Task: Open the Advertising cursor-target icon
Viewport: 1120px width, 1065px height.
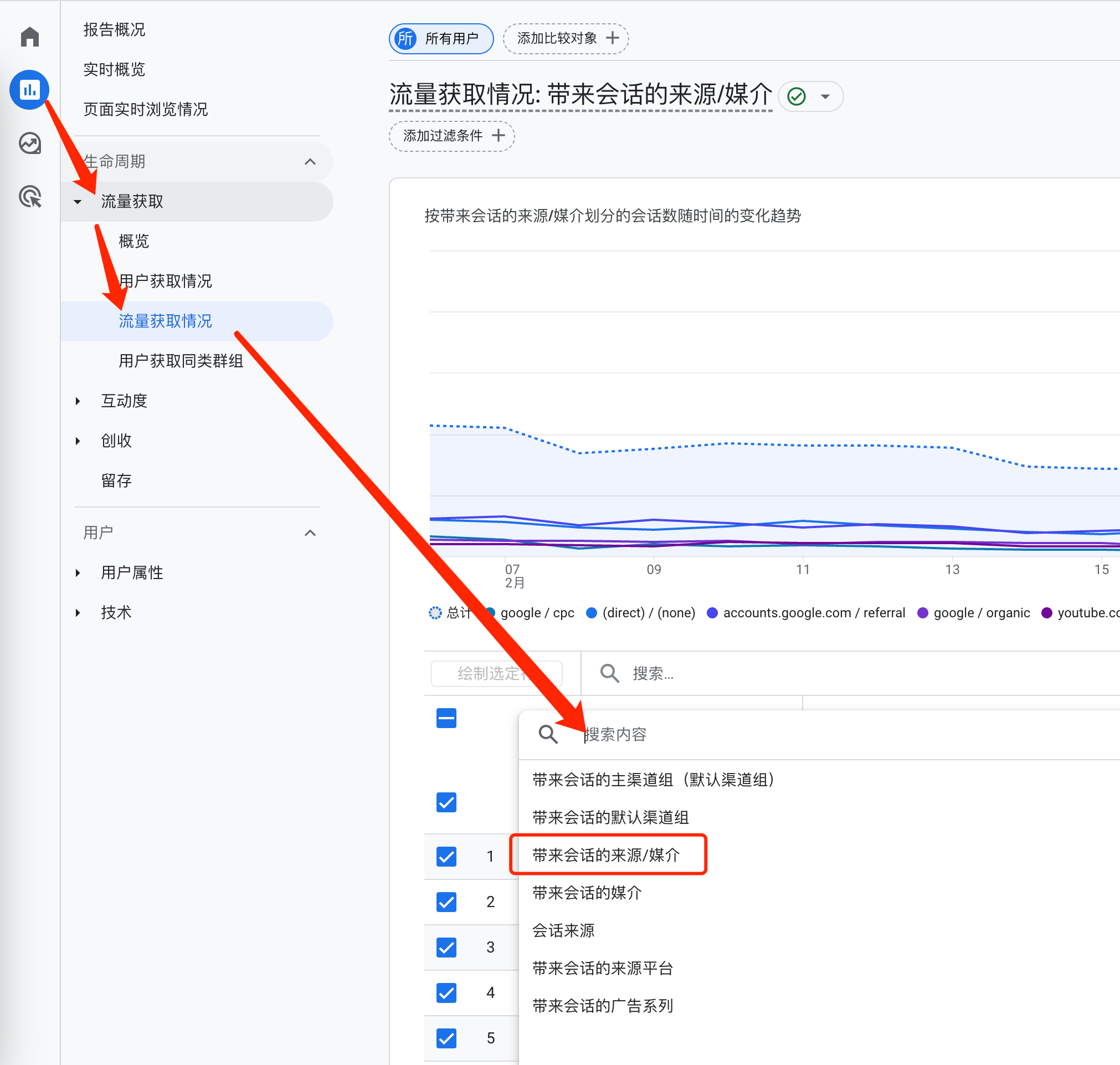Action: [x=29, y=196]
